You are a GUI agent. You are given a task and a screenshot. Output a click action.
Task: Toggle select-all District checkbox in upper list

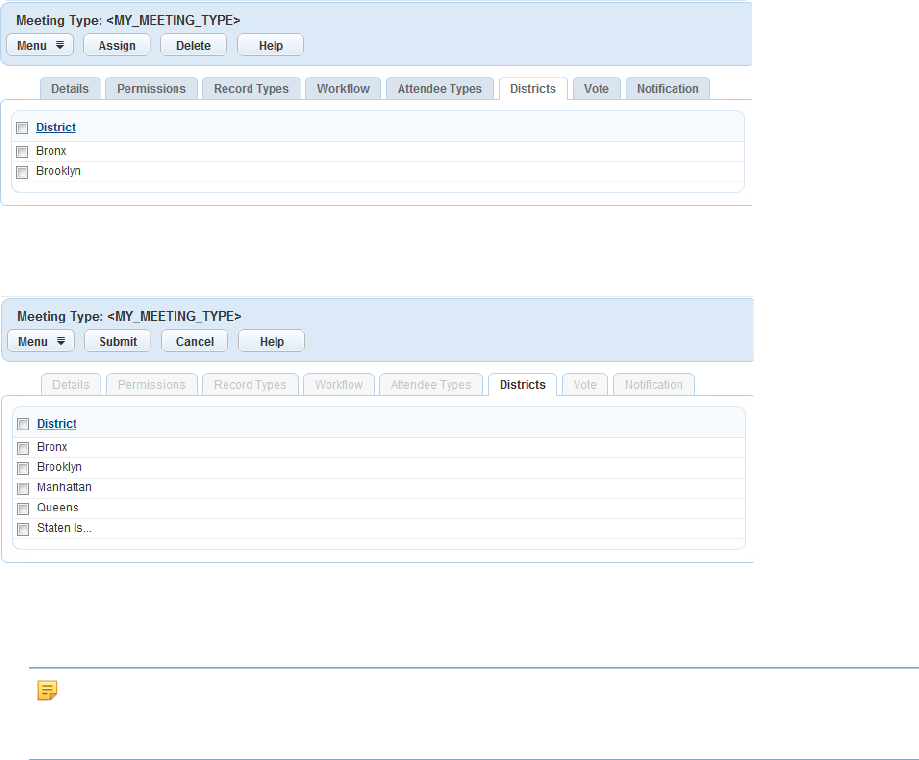click(x=22, y=128)
